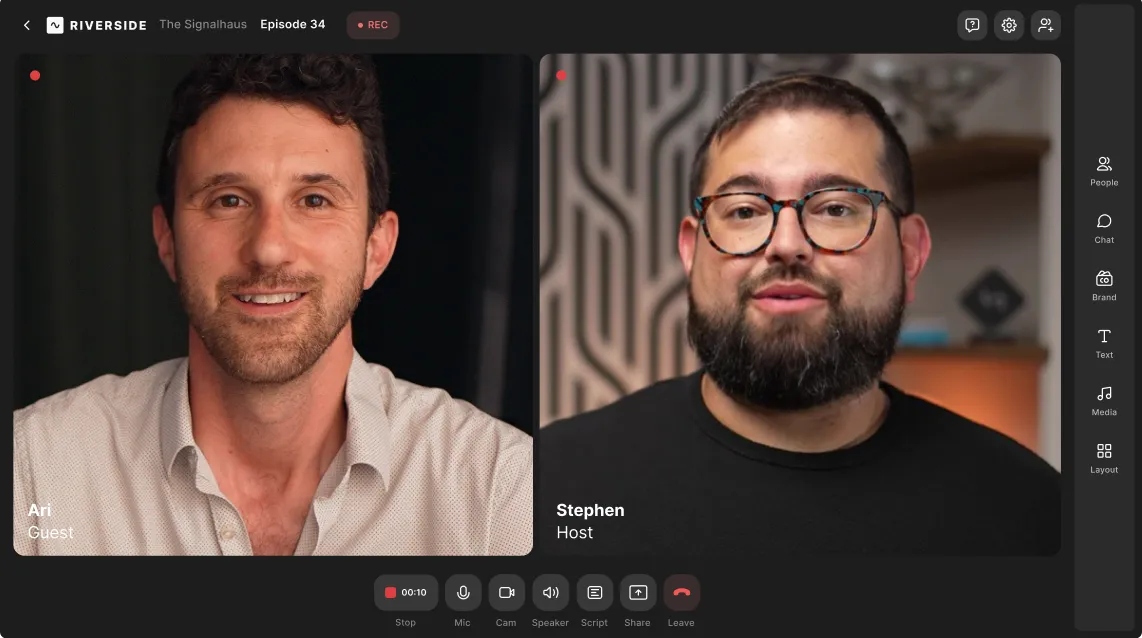The height and width of the screenshot is (638, 1142).
Task: Invite a participant via the add-person icon
Action: pyautogui.click(x=1045, y=24)
